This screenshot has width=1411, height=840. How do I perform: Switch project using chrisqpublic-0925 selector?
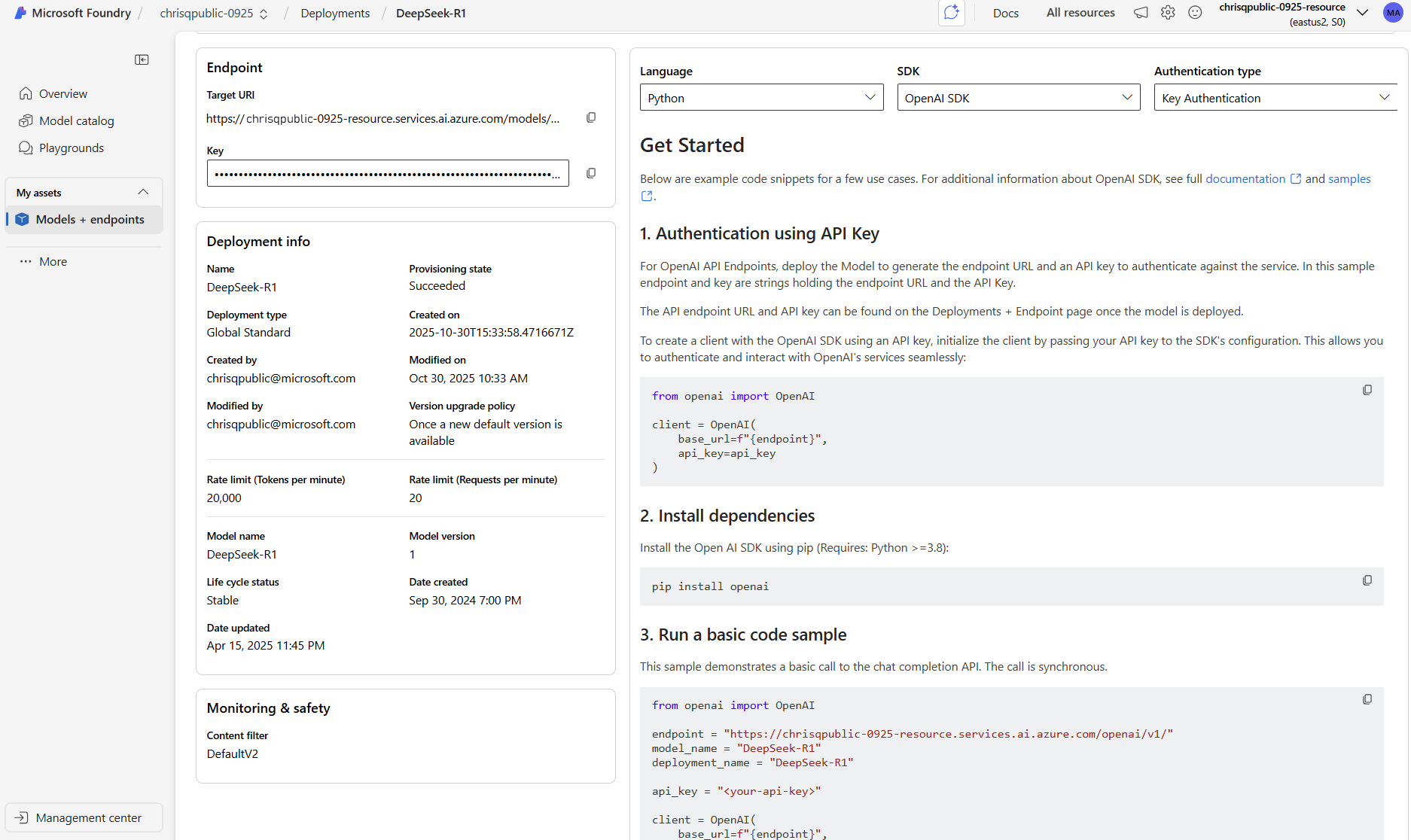(x=214, y=14)
